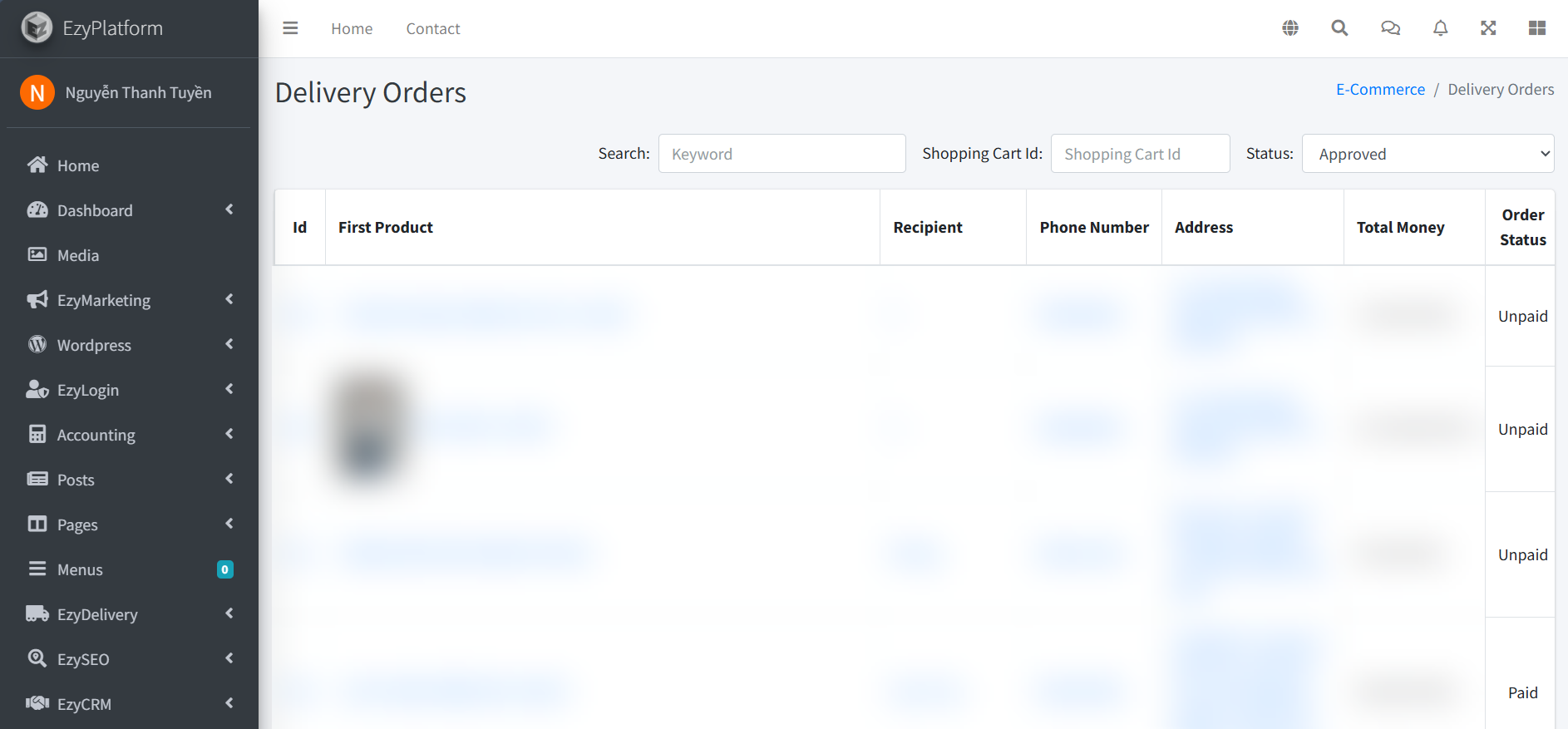The image size is (1568, 729).
Task: Expand the Pages menu chevron
Action: (229, 524)
